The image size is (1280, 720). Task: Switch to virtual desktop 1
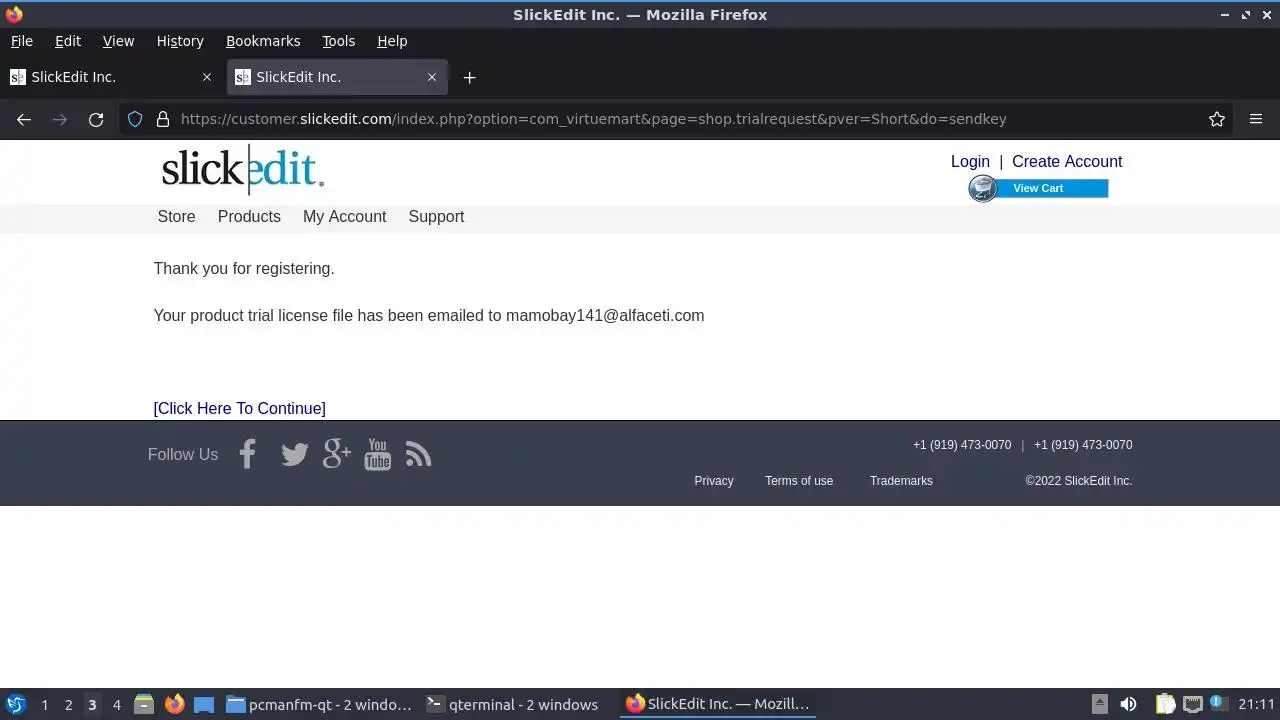(44, 704)
